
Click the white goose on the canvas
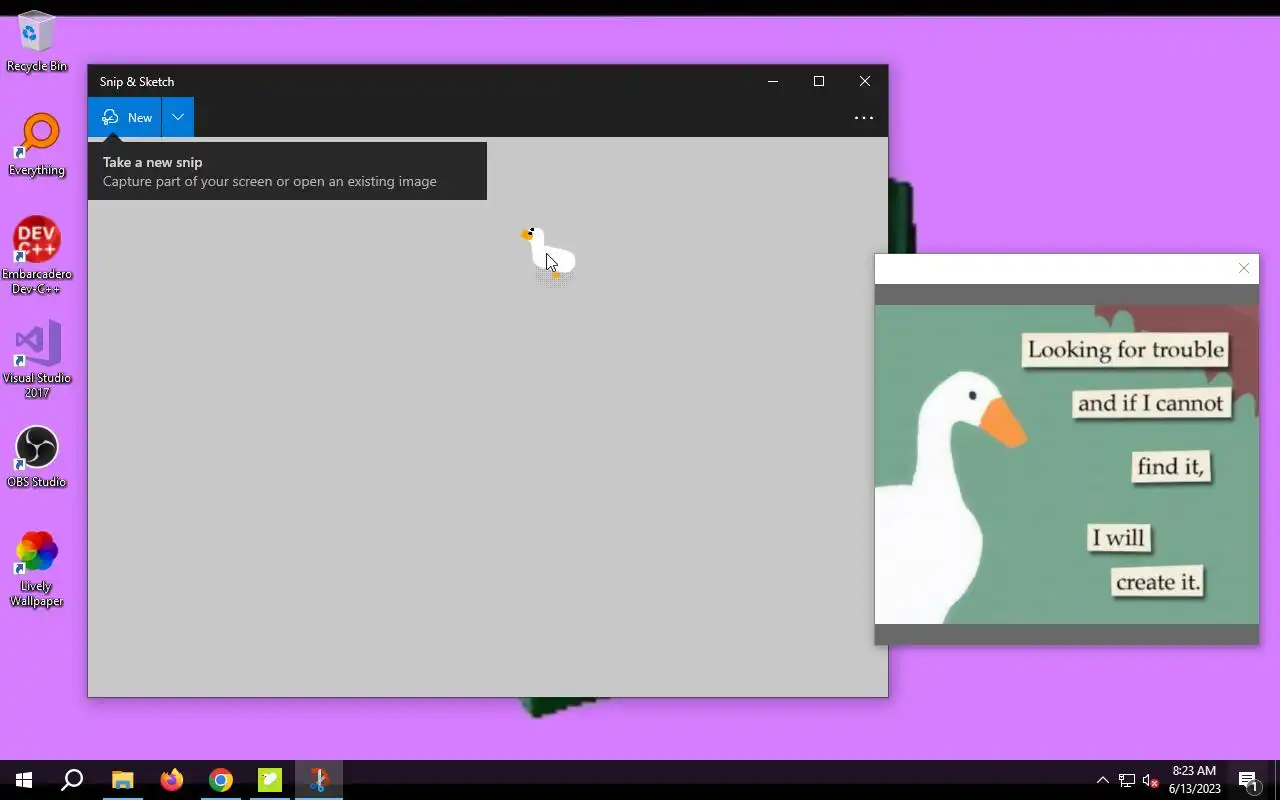point(547,252)
